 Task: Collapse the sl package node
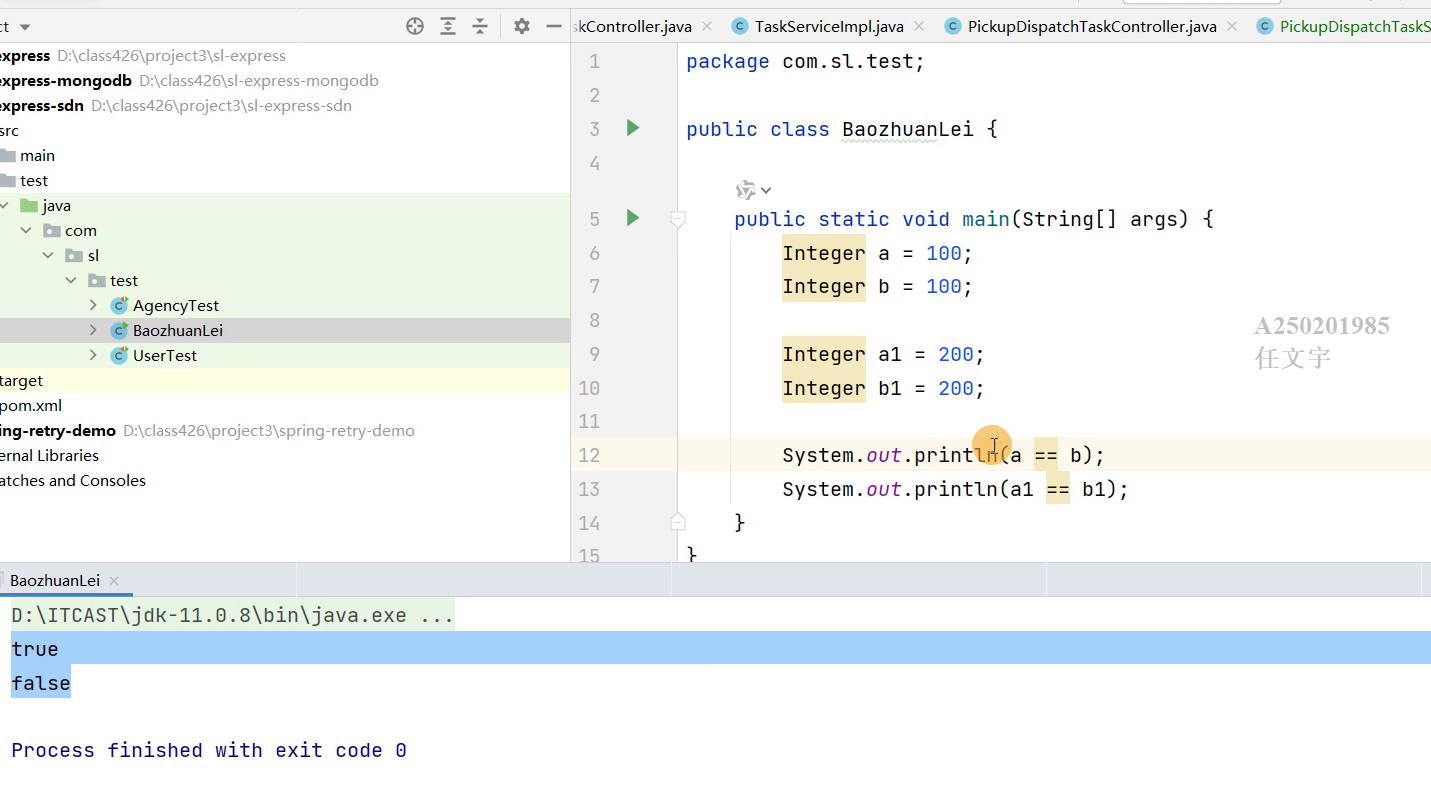[48, 255]
